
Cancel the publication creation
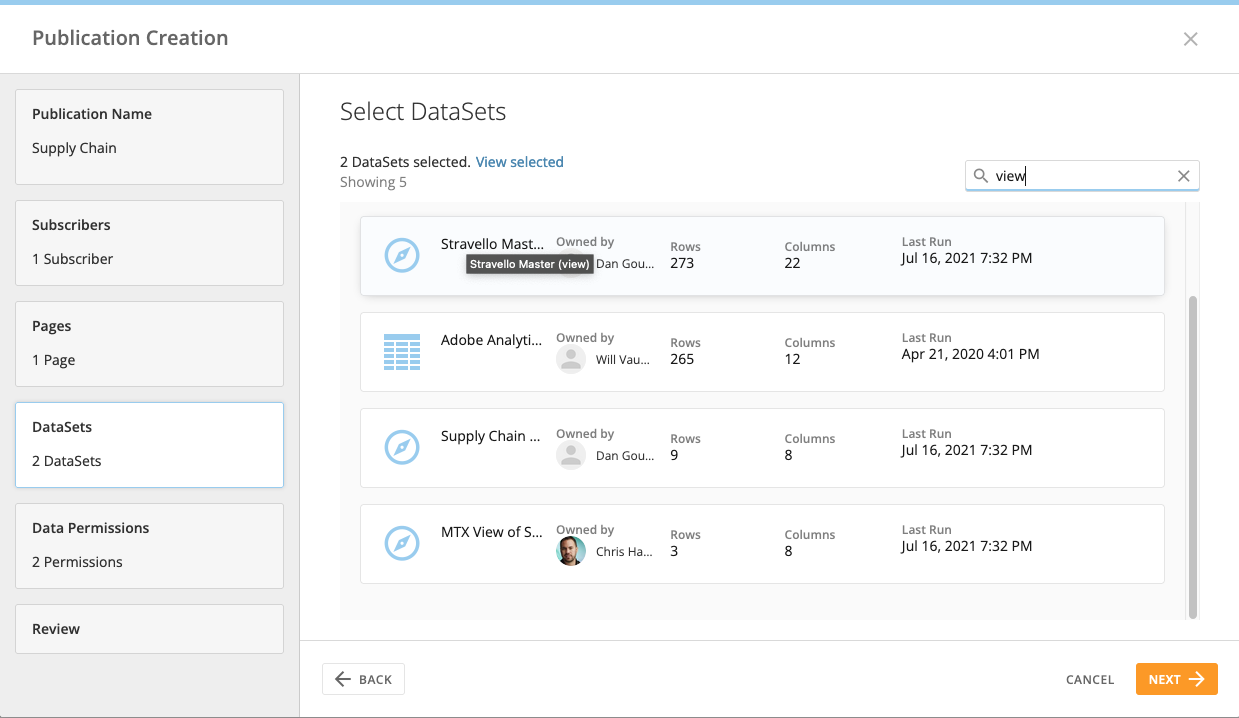[1089, 679]
